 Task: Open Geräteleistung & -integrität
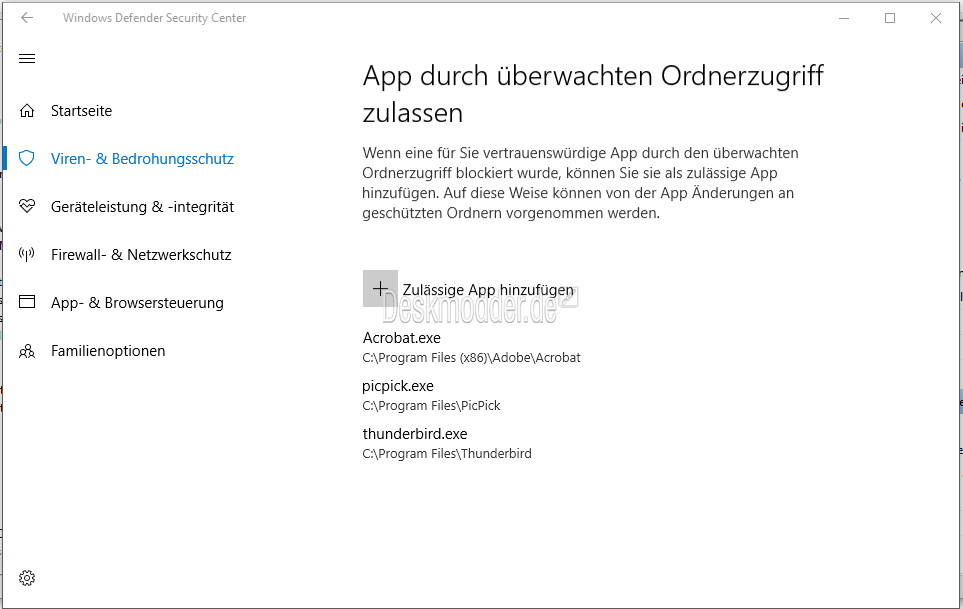click(x=142, y=207)
